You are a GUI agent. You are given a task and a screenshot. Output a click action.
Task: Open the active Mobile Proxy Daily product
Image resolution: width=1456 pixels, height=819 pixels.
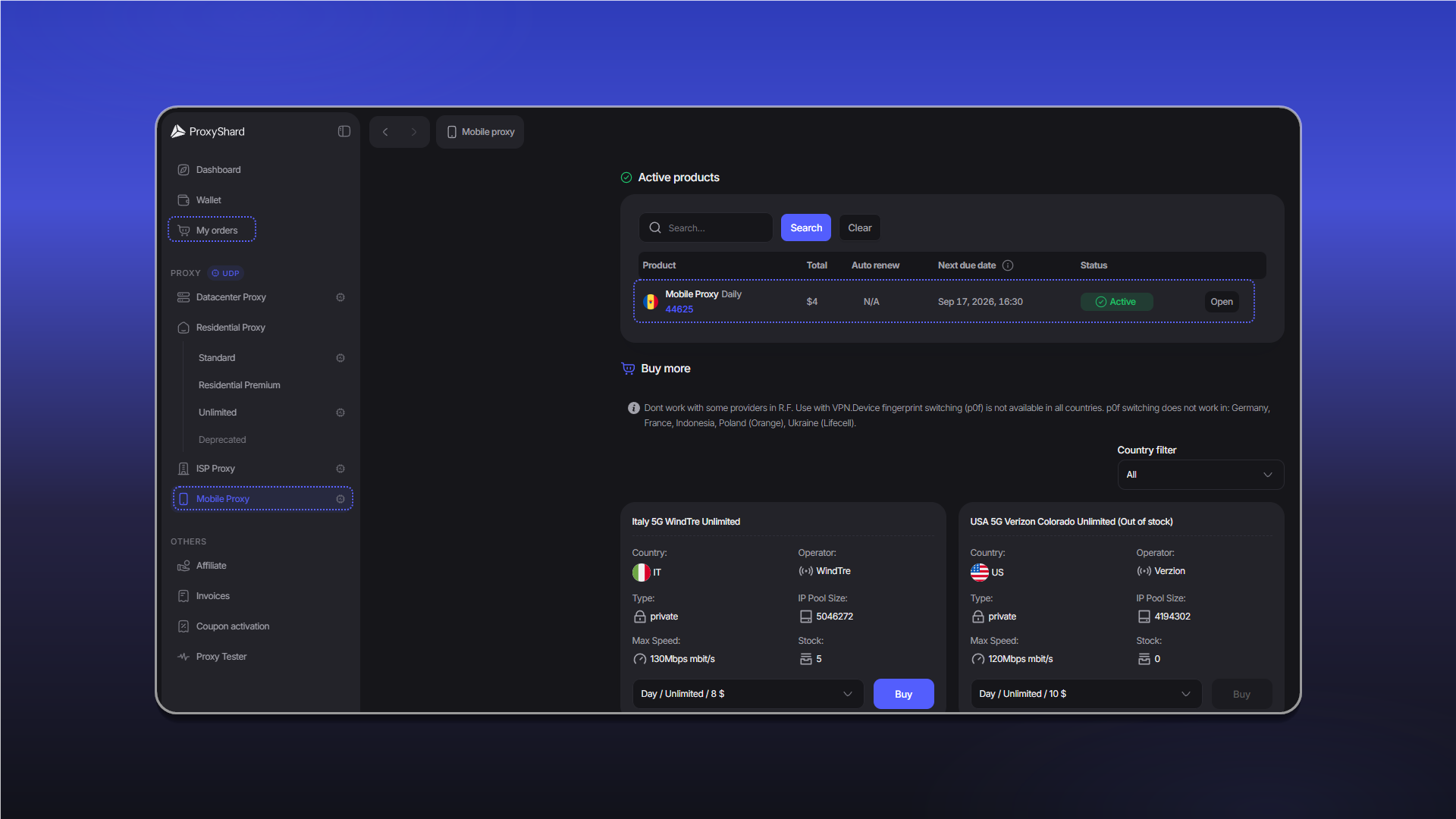click(x=1221, y=302)
